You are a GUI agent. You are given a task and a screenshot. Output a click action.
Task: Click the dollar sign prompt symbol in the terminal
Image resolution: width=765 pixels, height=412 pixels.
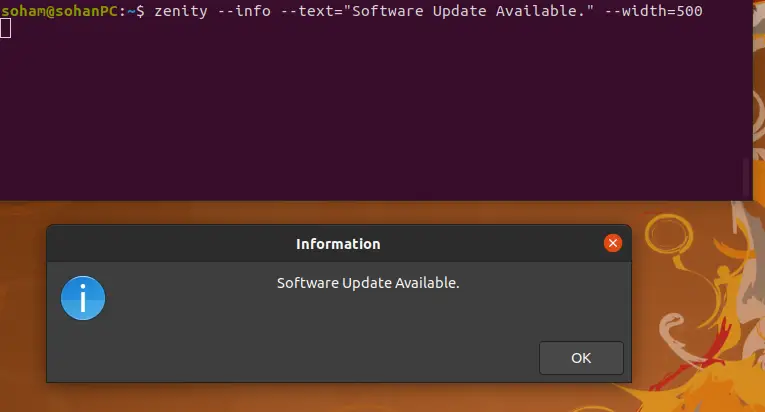[x=140, y=11]
